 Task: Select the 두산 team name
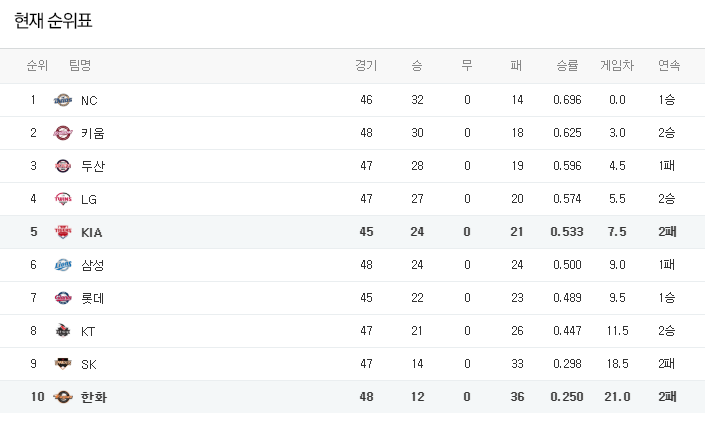coord(93,166)
